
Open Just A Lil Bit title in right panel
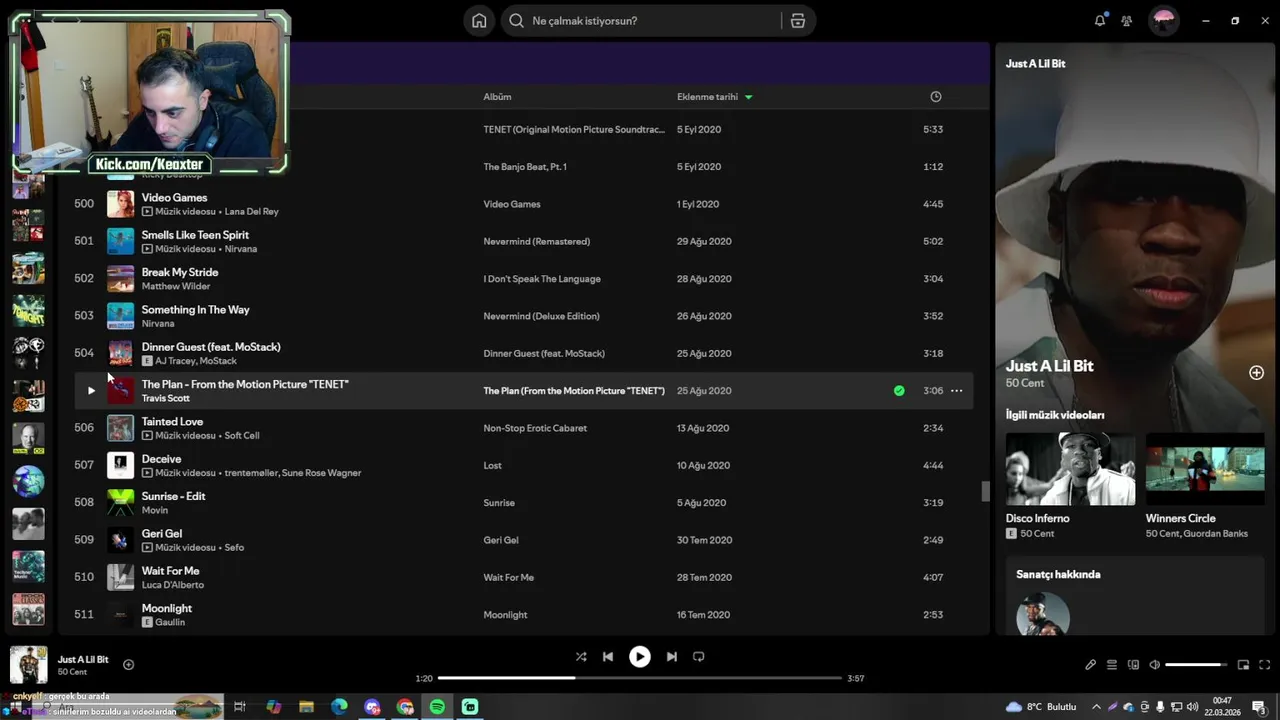pyautogui.click(x=1049, y=366)
